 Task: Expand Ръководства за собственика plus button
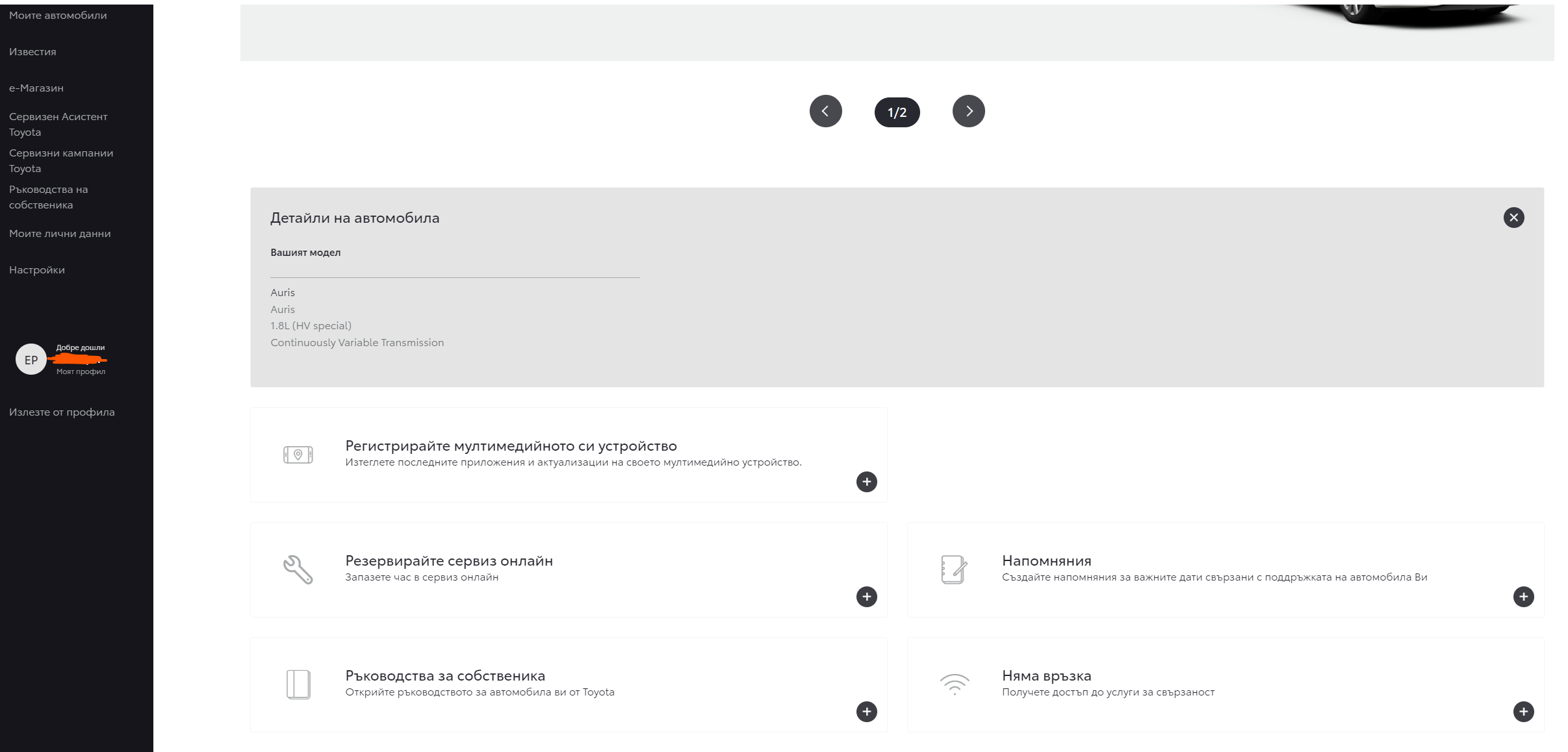click(x=867, y=712)
